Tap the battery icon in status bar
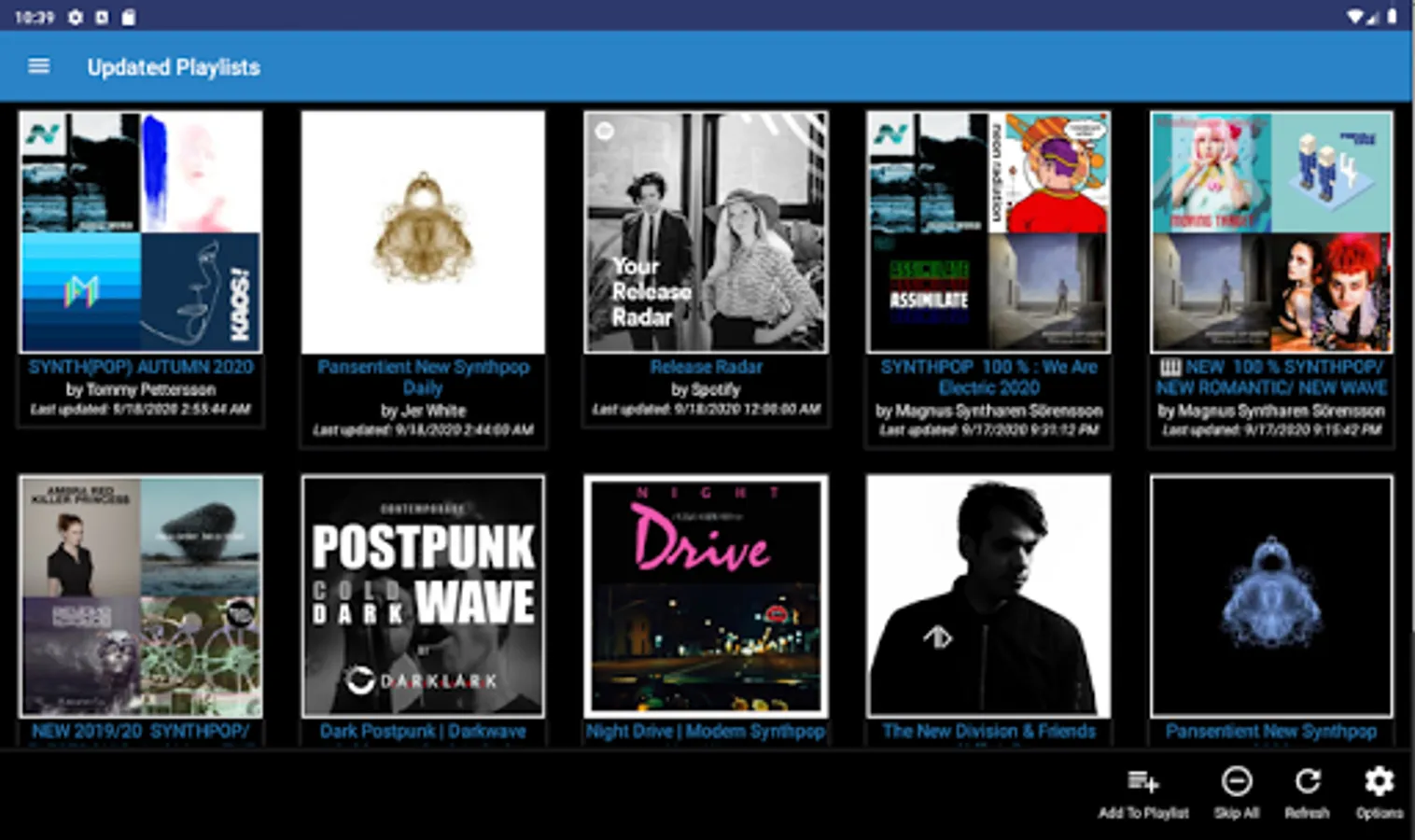The image size is (1415, 840). [1392, 17]
